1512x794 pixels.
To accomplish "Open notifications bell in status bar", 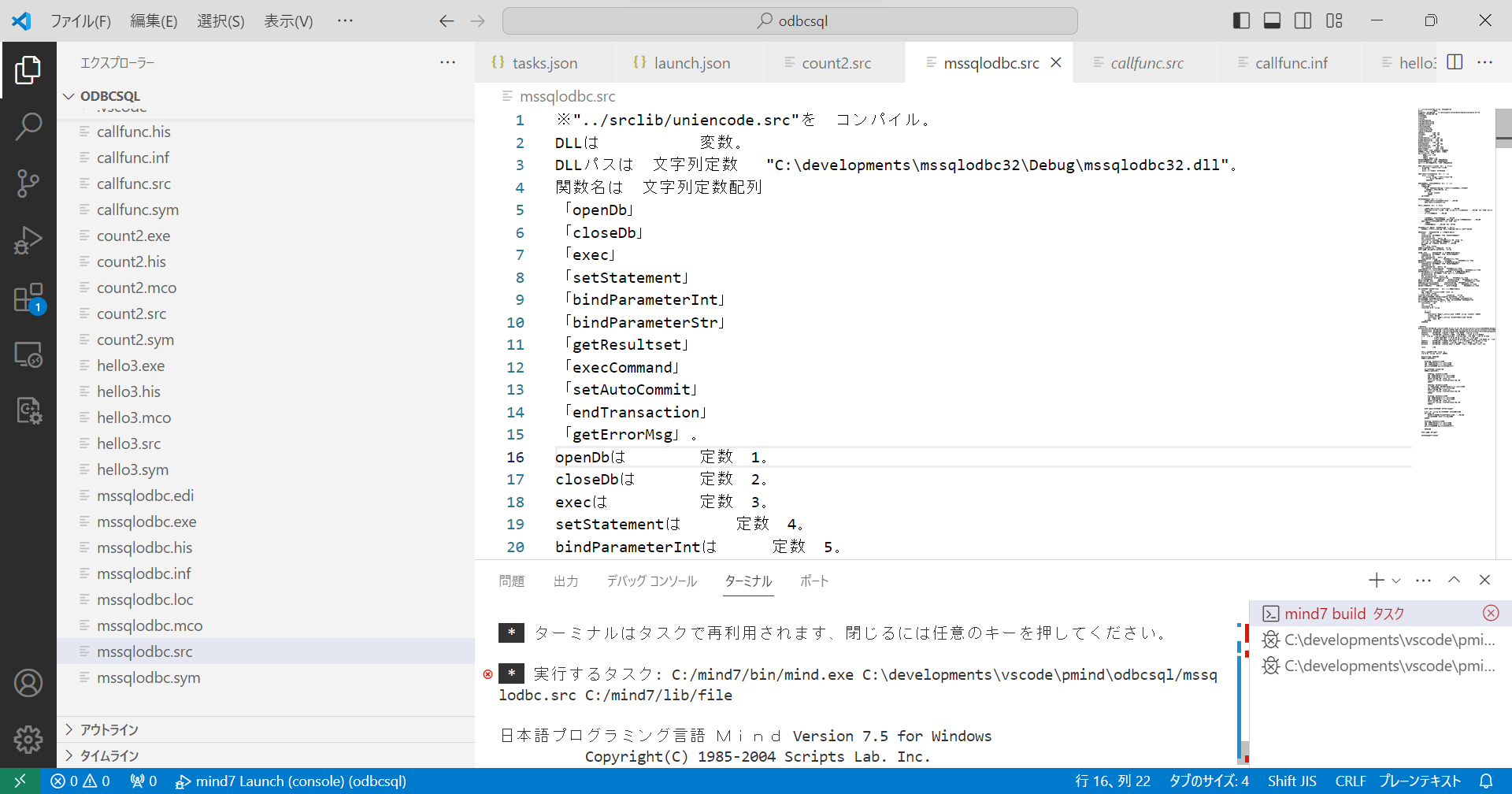I will pos(1486,781).
